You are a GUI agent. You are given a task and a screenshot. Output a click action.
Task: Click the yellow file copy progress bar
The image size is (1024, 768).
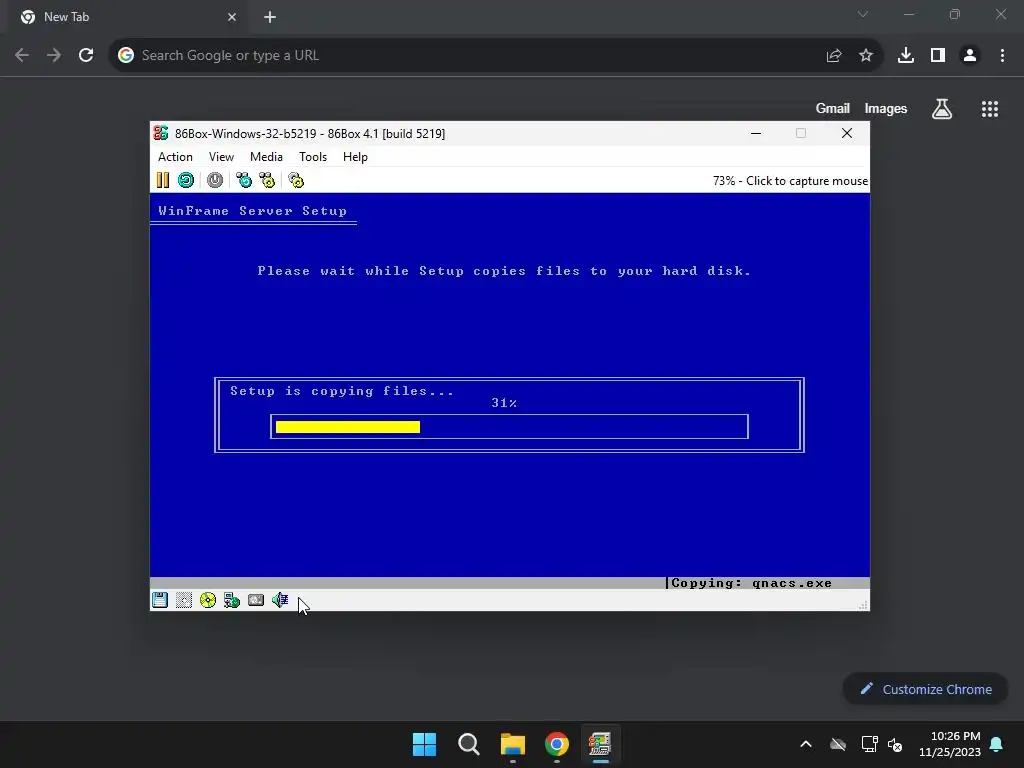pyautogui.click(x=347, y=426)
